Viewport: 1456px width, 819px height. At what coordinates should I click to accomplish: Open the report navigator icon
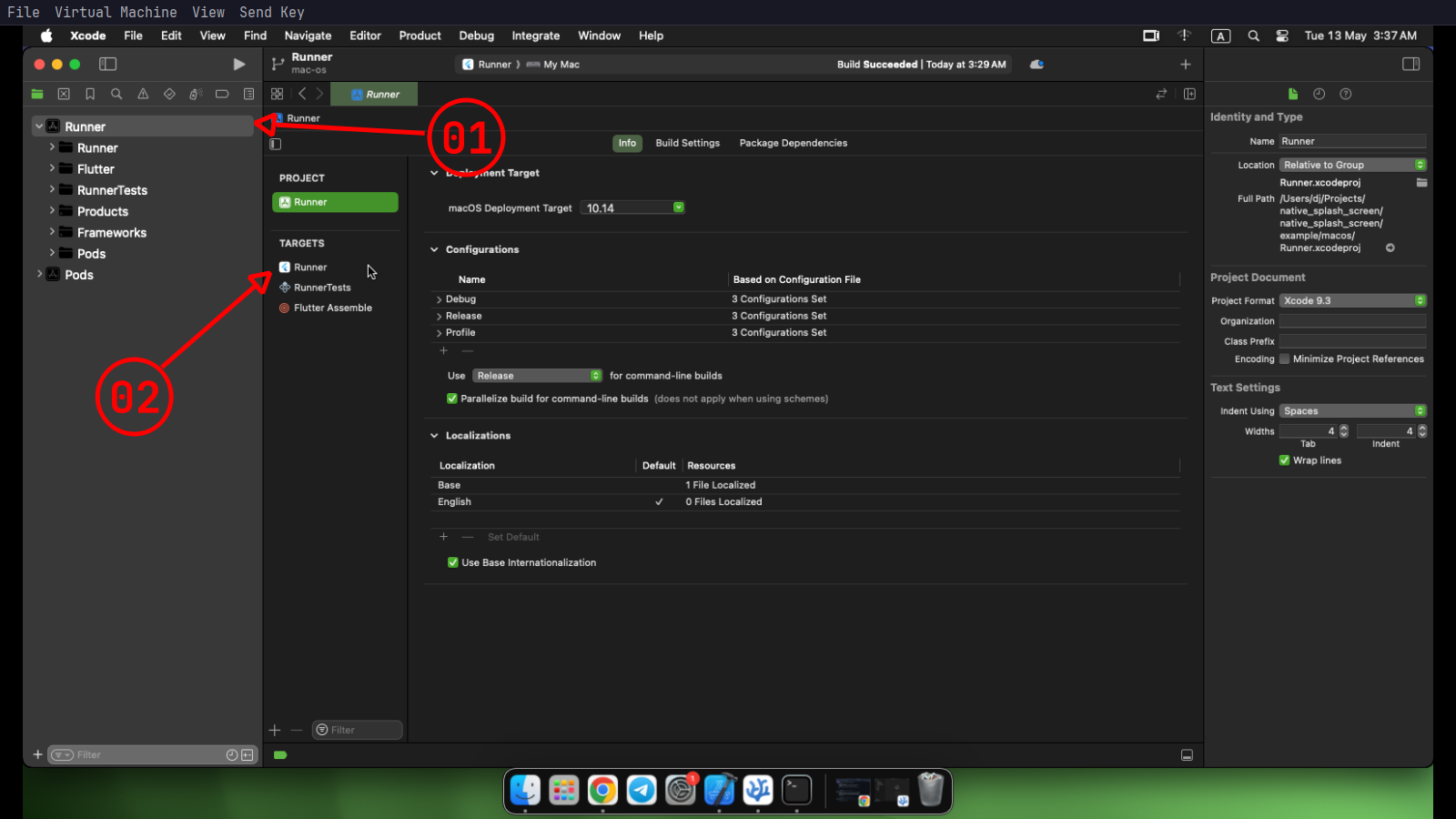pos(248,94)
